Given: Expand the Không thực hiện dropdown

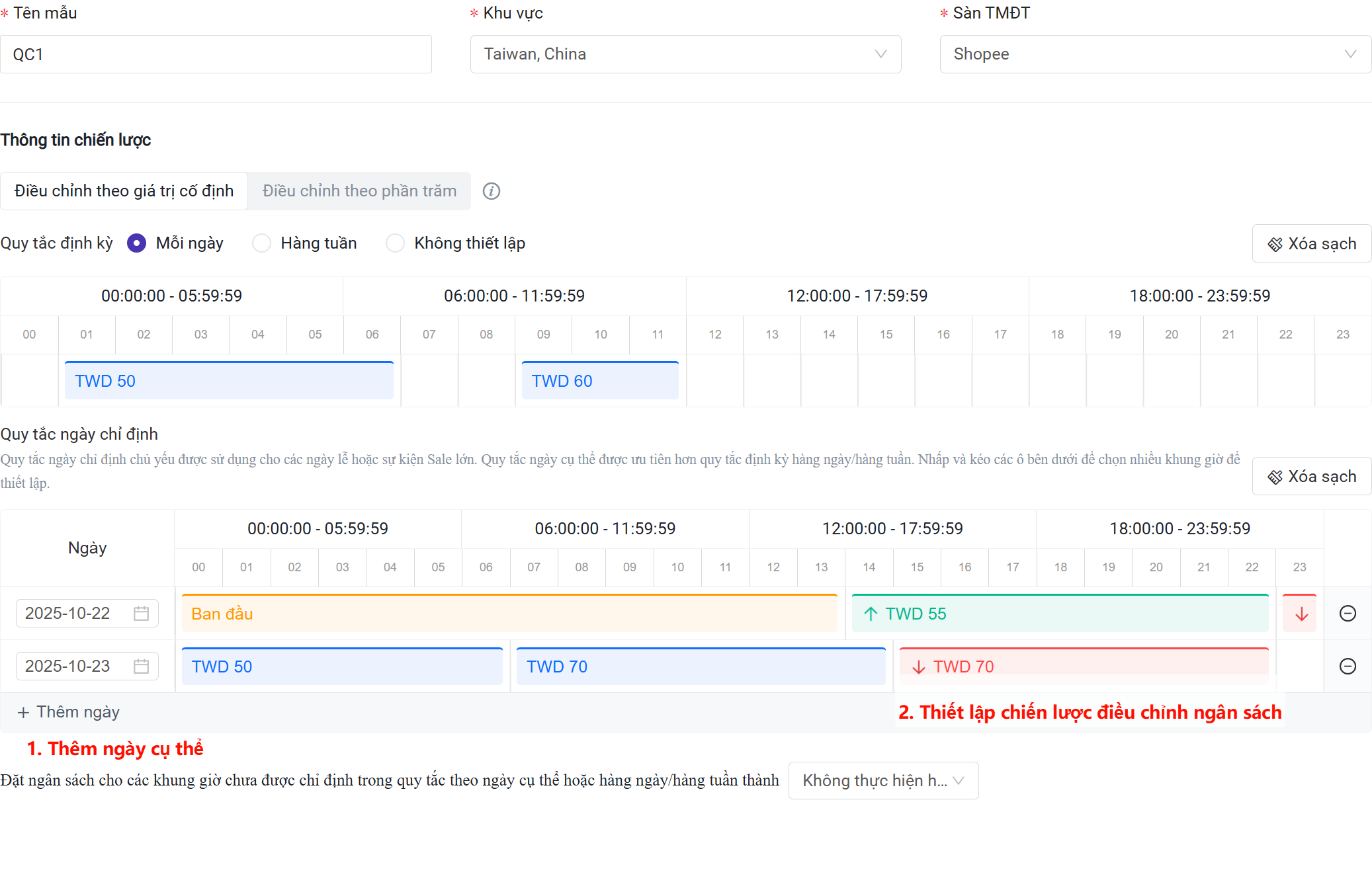Looking at the screenshot, I should pos(883,781).
